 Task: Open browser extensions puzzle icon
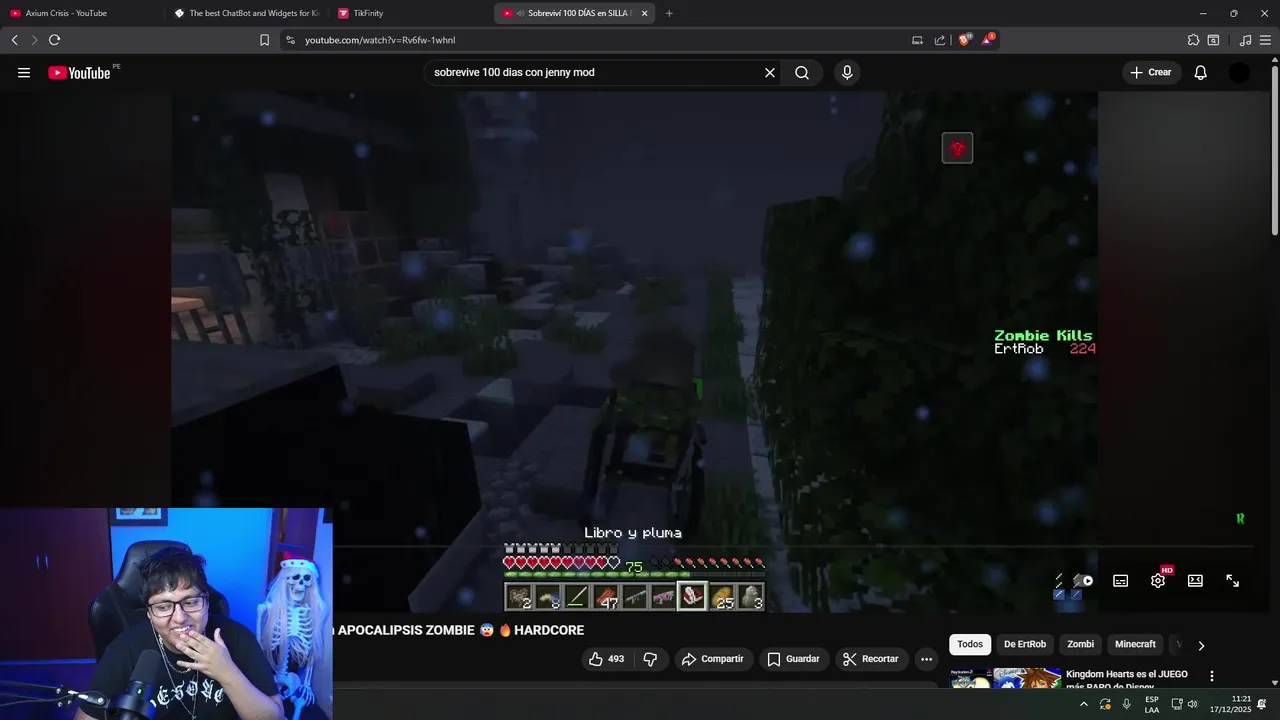(x=1193, y=40)
